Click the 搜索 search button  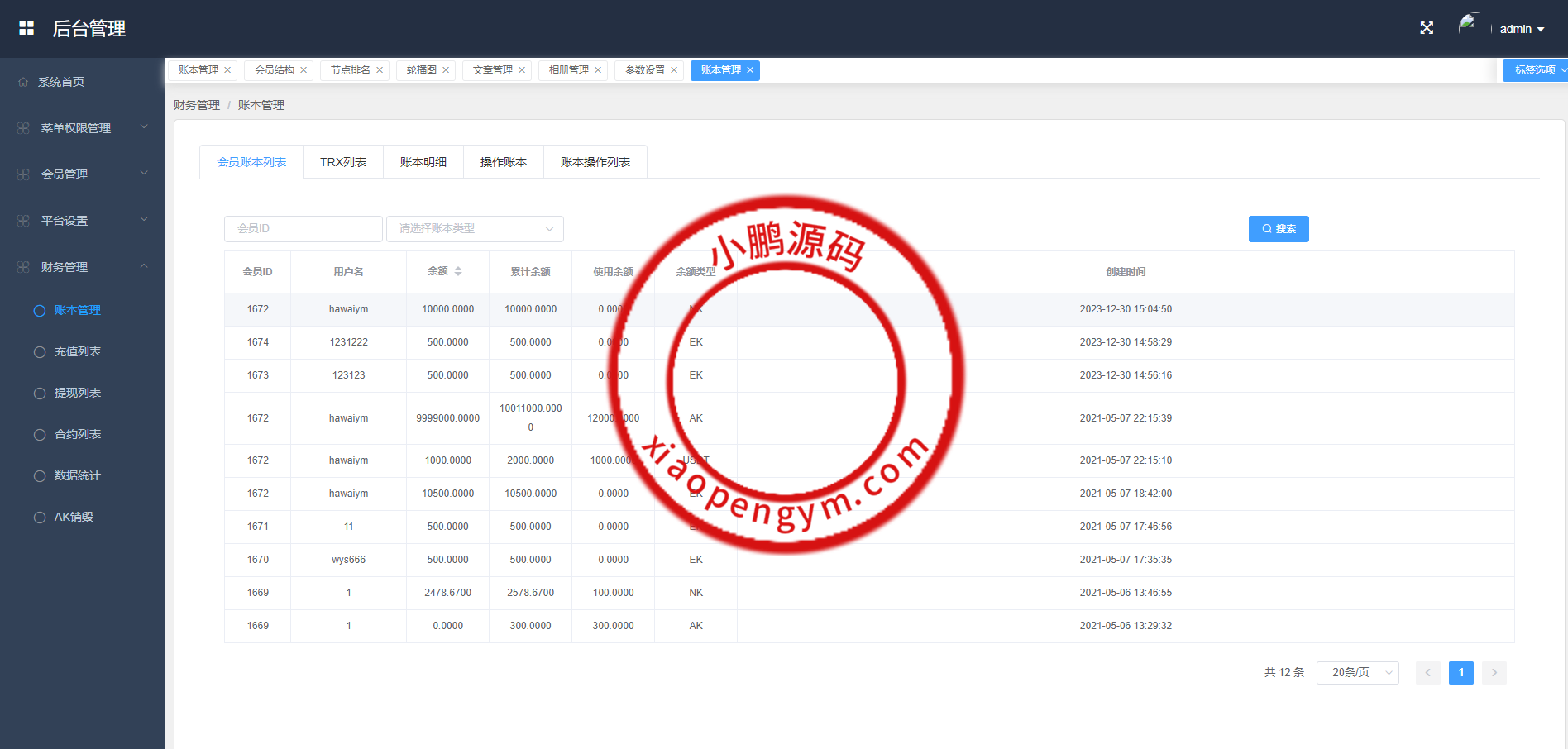coord(1279,228)
